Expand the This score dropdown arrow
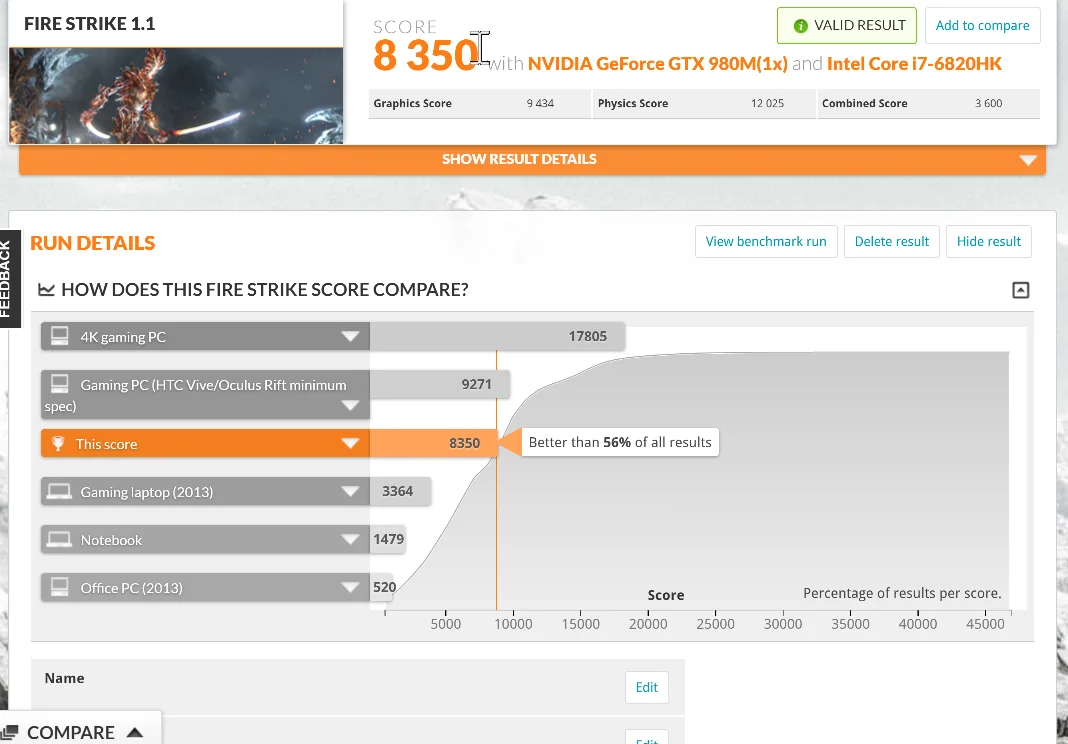1068x744 pixels. point(350,444)
